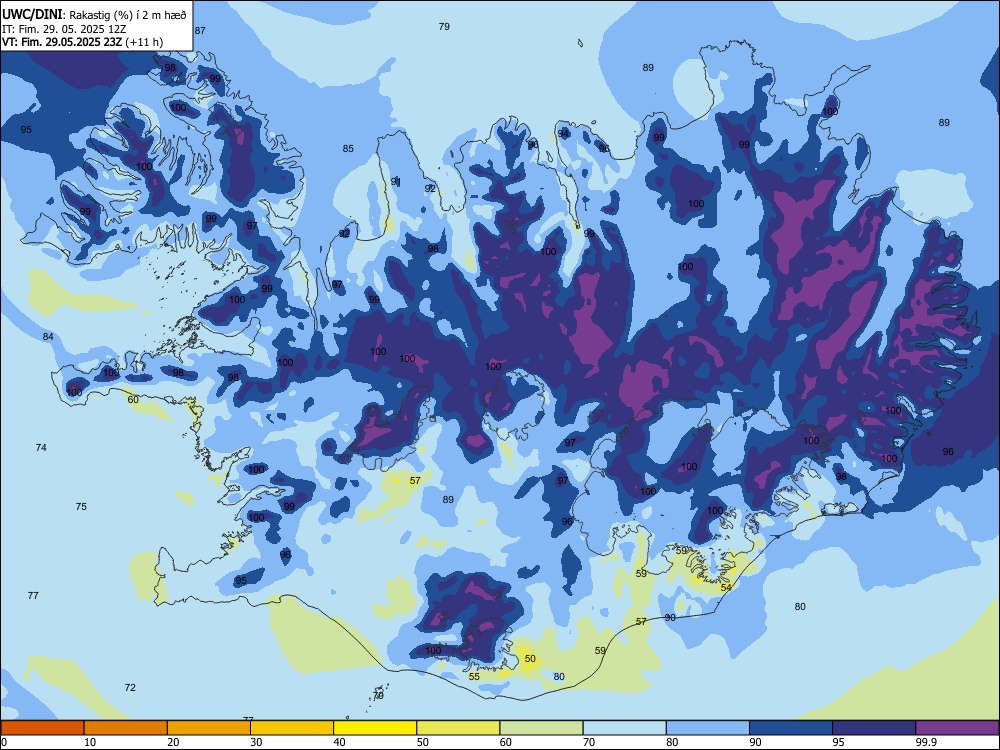Click the VT: Fim. 29.05.2025 23Z line
The image size is (1000, 750).
[82, 42]
